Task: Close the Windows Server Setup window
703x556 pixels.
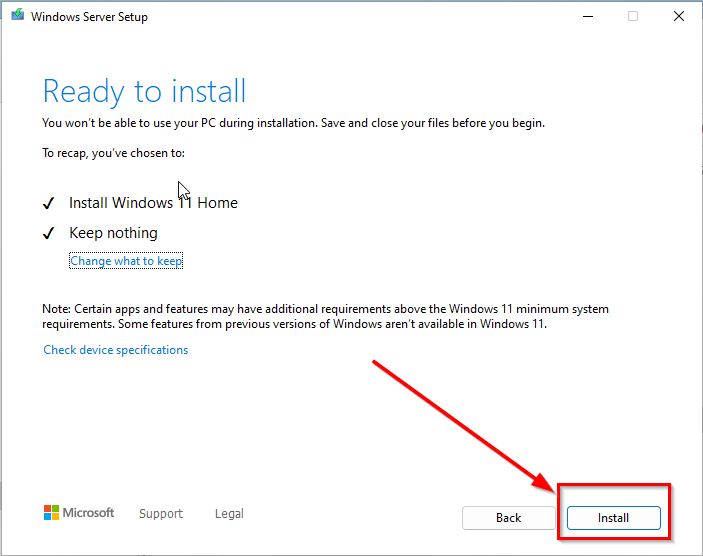Action: point(679,17)
